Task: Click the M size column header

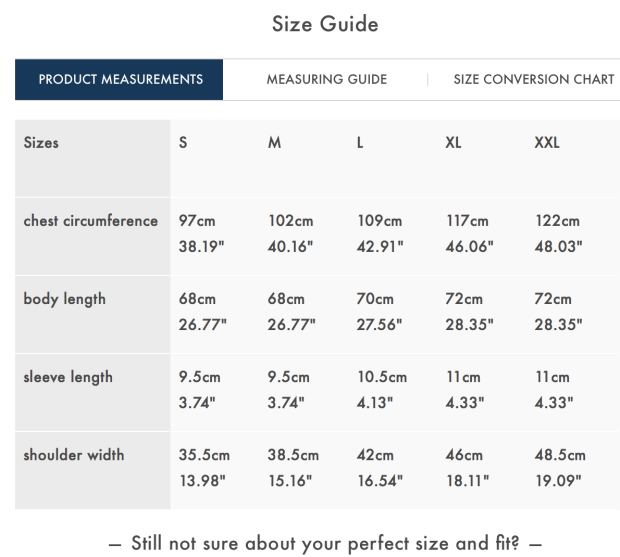Action: click(274, 143)
